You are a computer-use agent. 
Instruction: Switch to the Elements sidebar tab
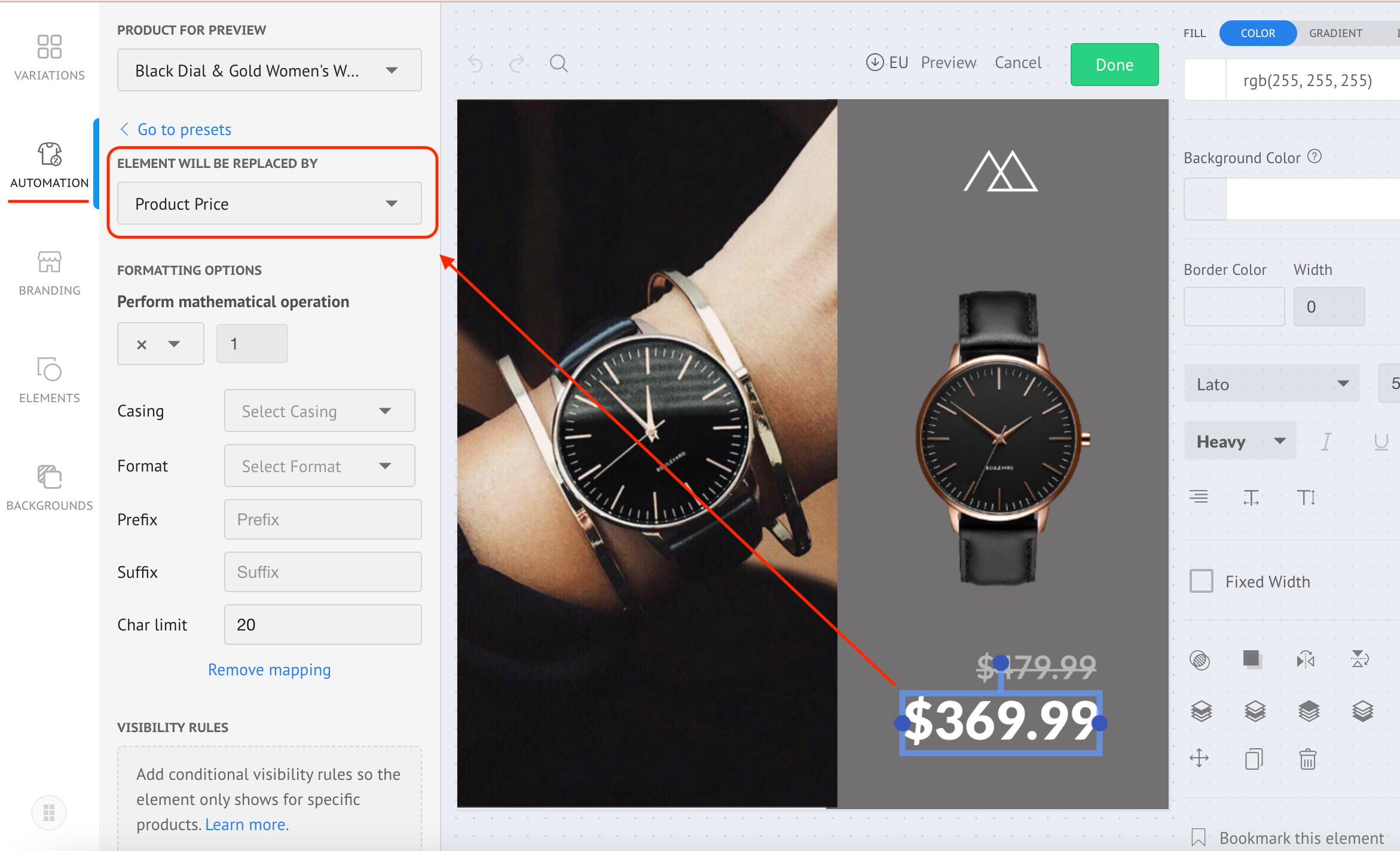[x=50, y=380]
